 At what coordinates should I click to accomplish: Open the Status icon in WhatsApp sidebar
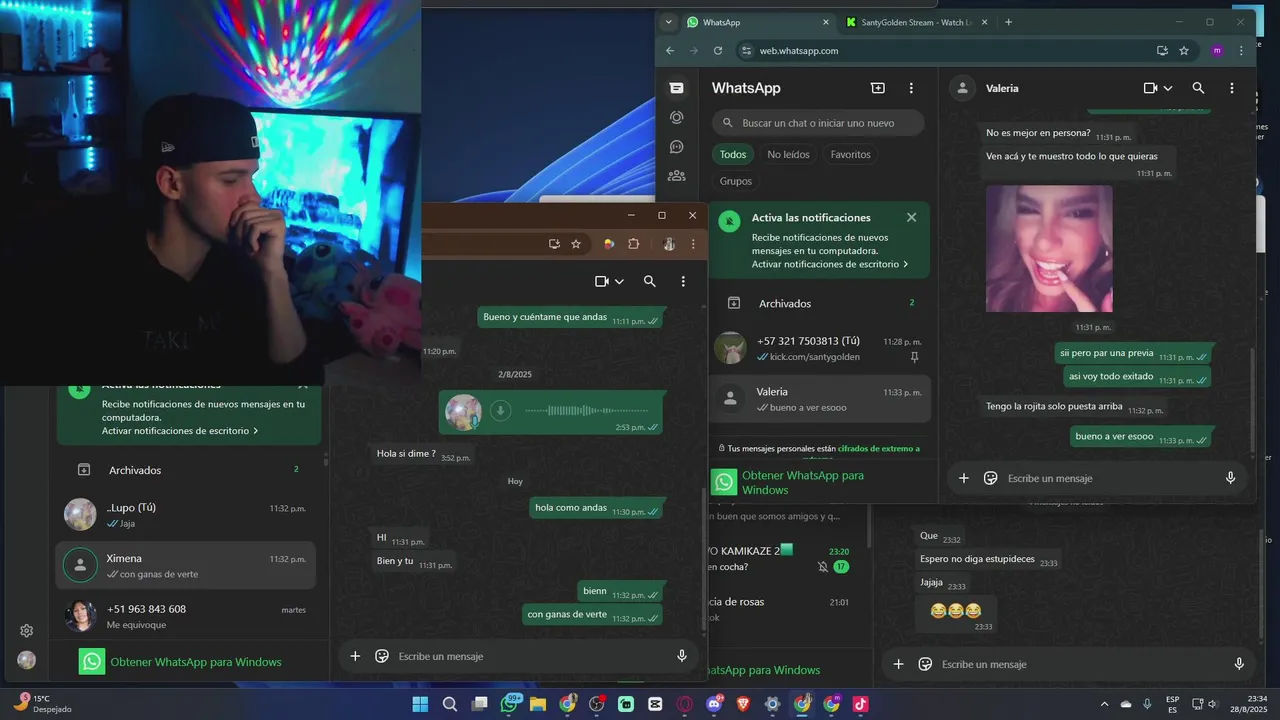coord(677,117)
